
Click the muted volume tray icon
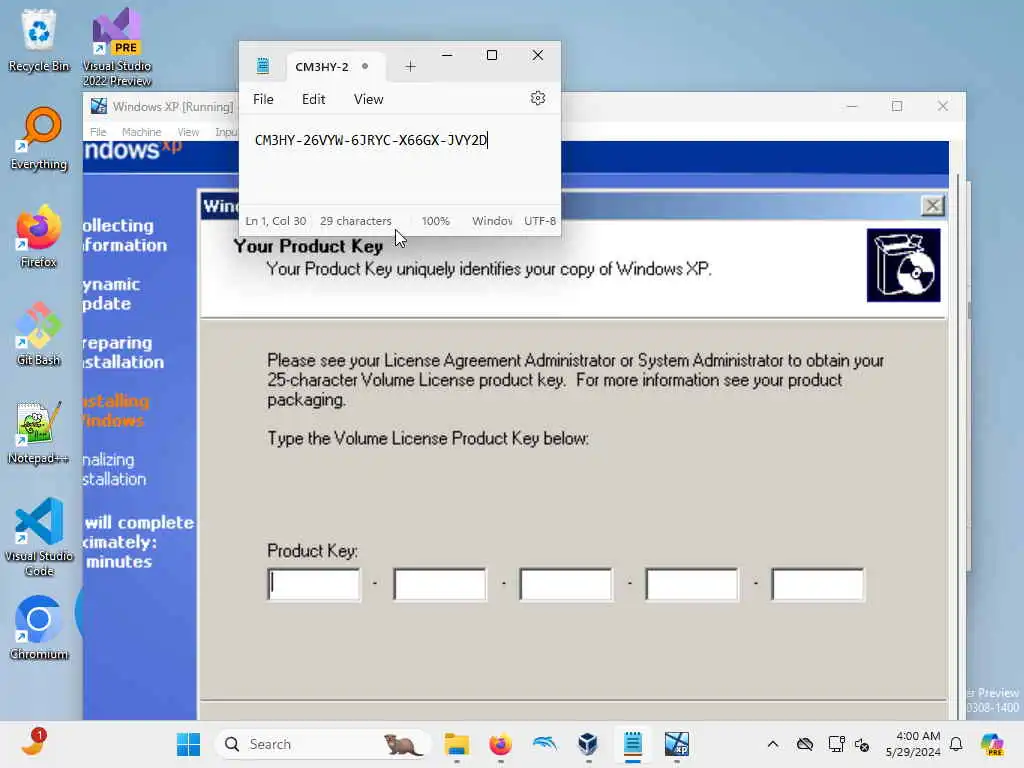coord(862,744)
